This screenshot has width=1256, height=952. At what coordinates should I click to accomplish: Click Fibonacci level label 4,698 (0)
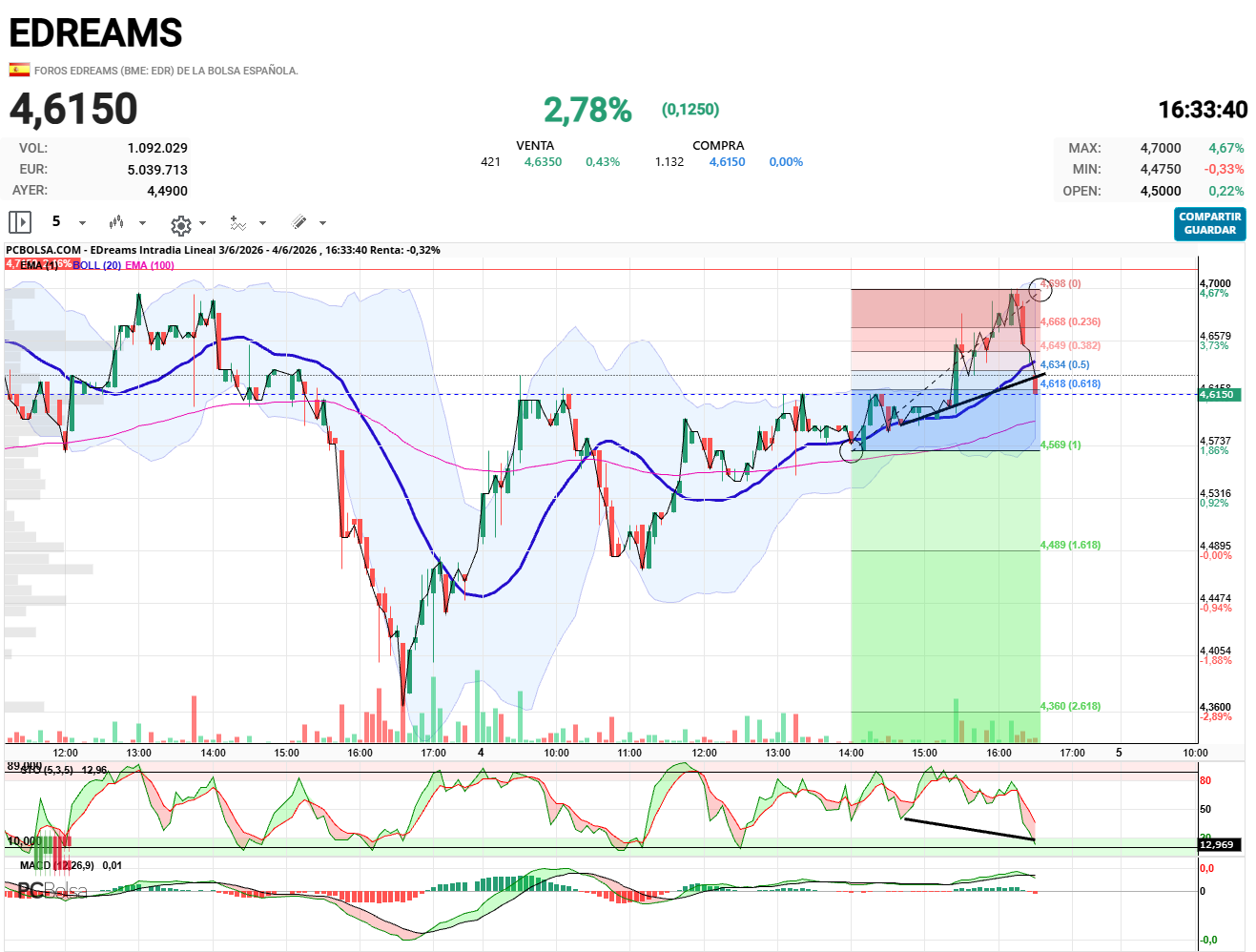pos(1060,283)
